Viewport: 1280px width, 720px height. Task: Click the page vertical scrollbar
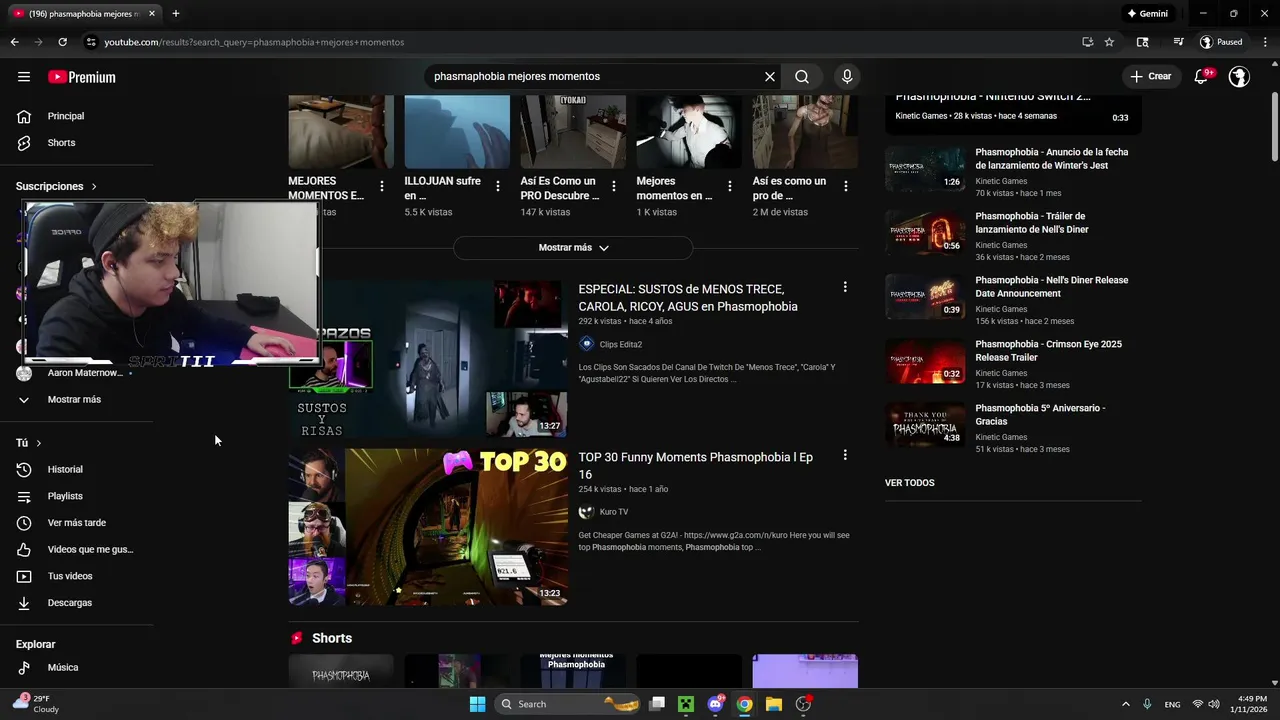pos(1275,126)
